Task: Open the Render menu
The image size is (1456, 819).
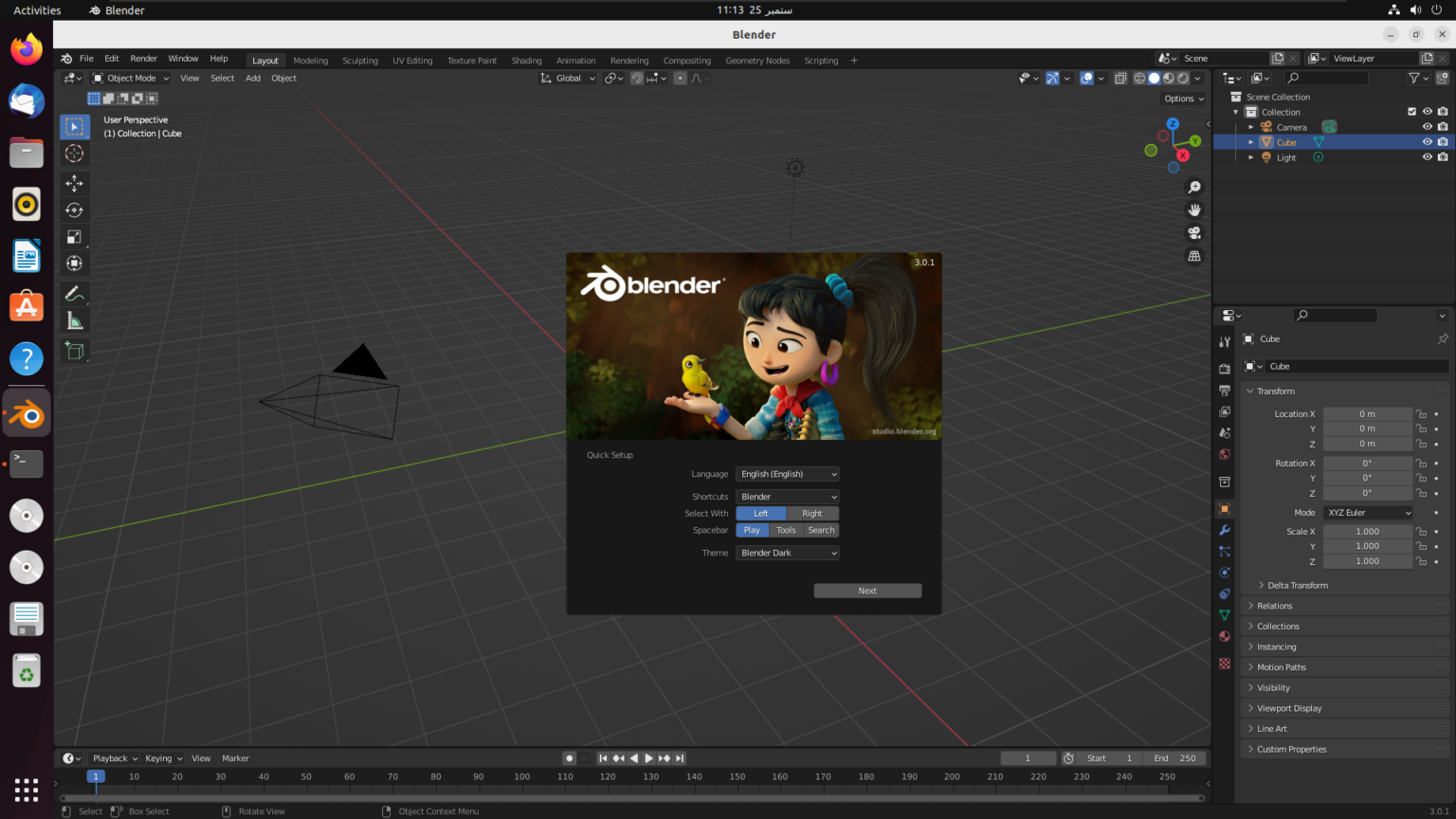Action: (x=143, y=59)
